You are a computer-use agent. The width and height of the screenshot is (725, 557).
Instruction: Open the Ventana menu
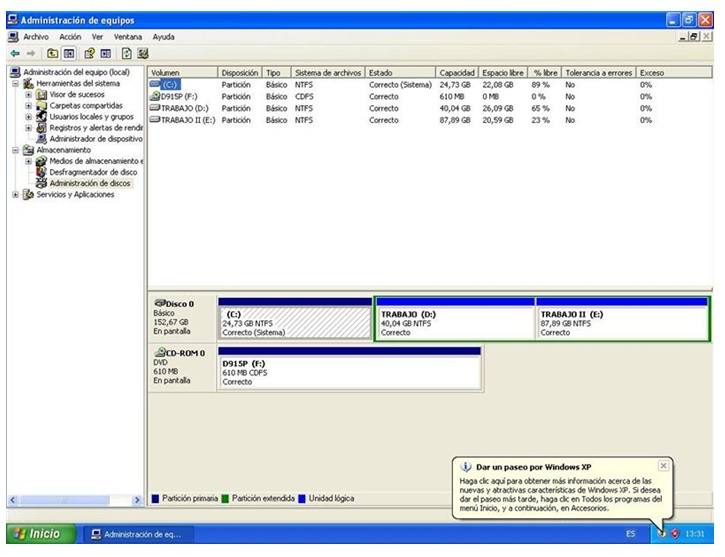(x=127, y=36)
